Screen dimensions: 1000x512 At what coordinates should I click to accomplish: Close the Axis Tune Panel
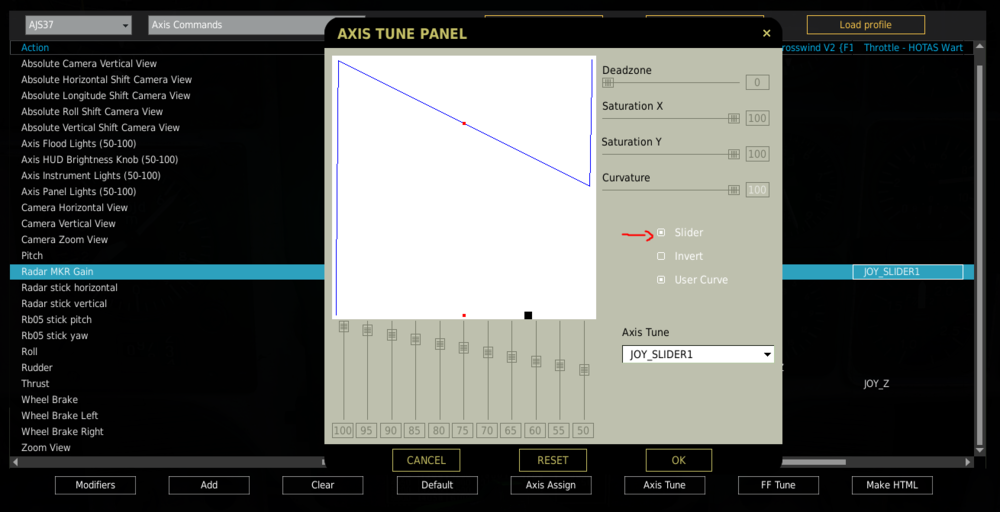tap(767, 34)
